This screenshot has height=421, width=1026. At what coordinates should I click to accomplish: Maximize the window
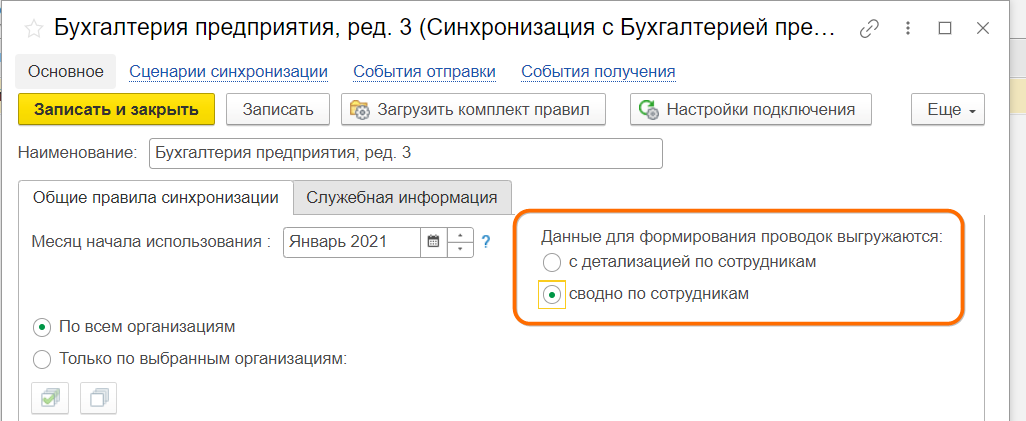click(x=944, y=28)
